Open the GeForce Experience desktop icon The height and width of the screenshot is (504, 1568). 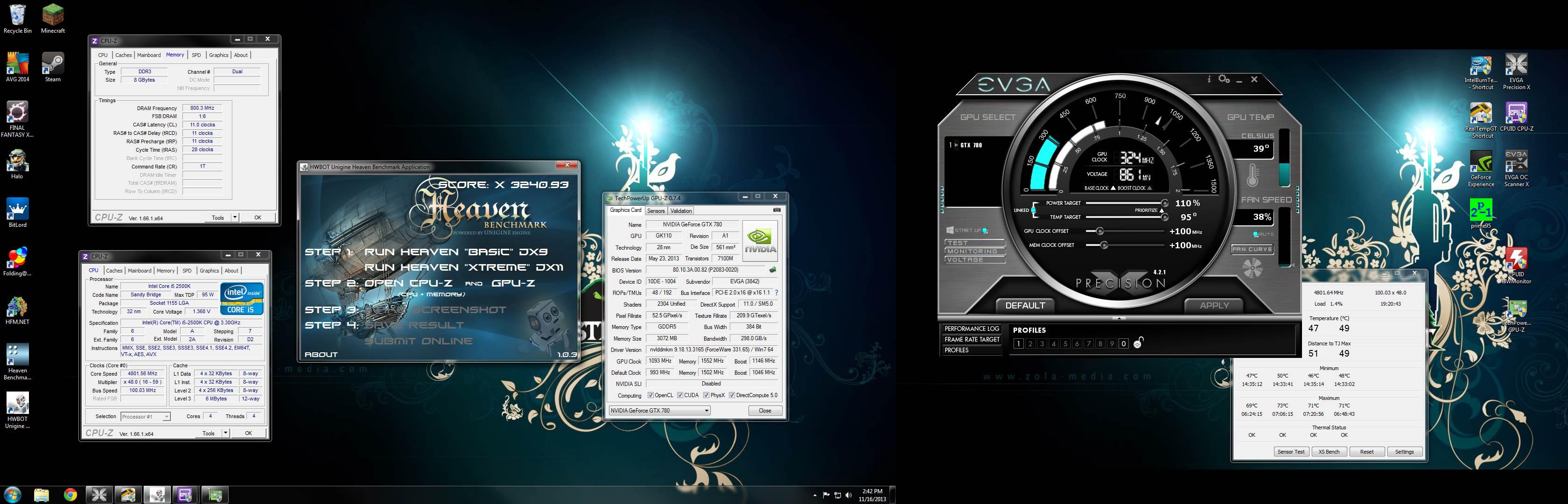[x=1480, y=169]
